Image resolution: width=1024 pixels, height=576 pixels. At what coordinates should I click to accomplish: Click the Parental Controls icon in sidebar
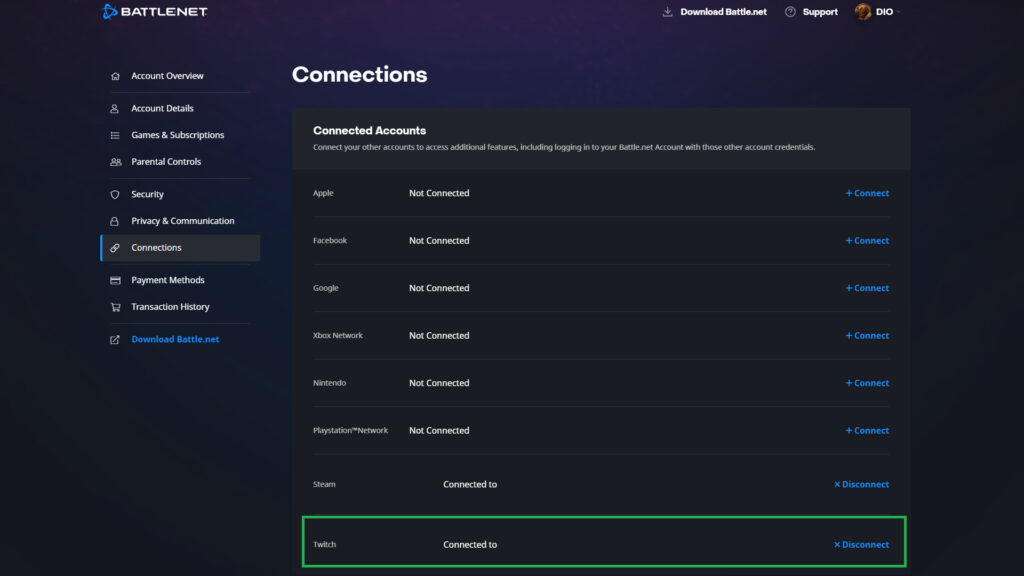click(114, 161)
